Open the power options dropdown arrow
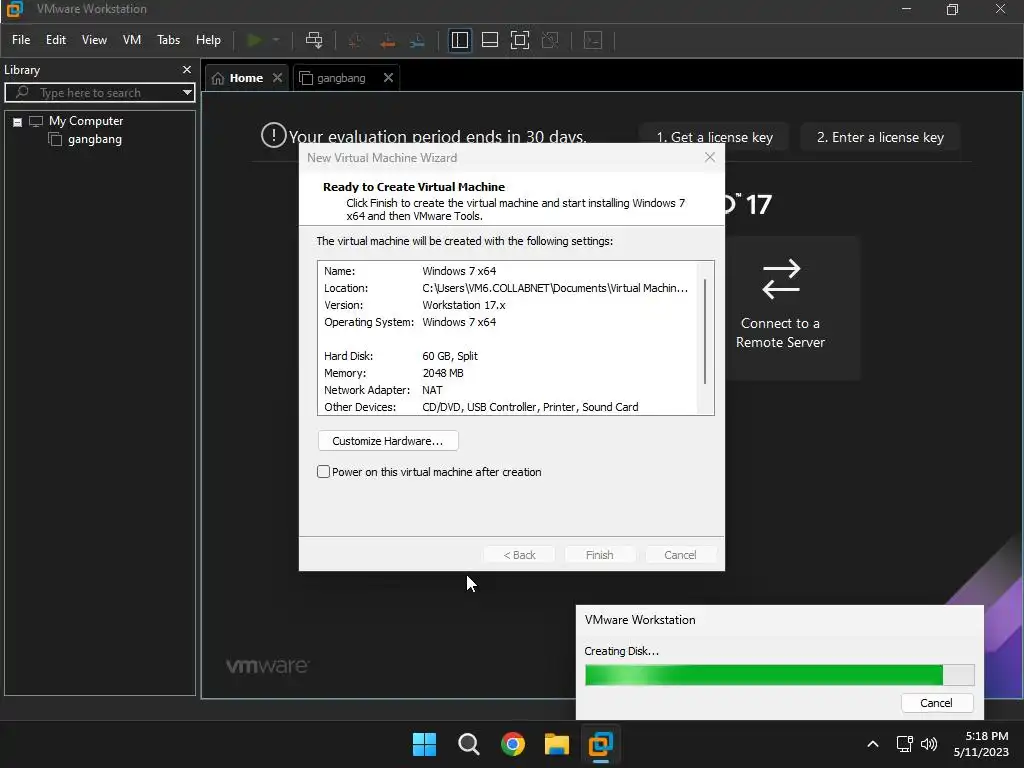Image resolution: width=1024 pixels, height=768 pixels. (276, 40)
